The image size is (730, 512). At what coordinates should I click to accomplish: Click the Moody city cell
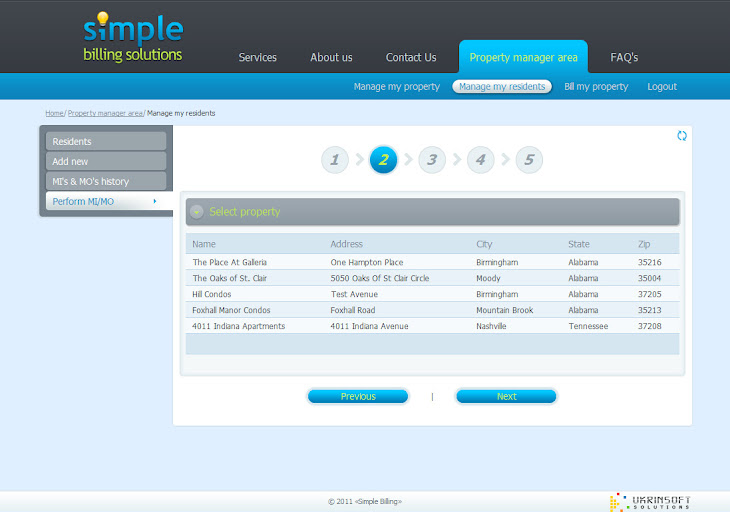point(488,278)
